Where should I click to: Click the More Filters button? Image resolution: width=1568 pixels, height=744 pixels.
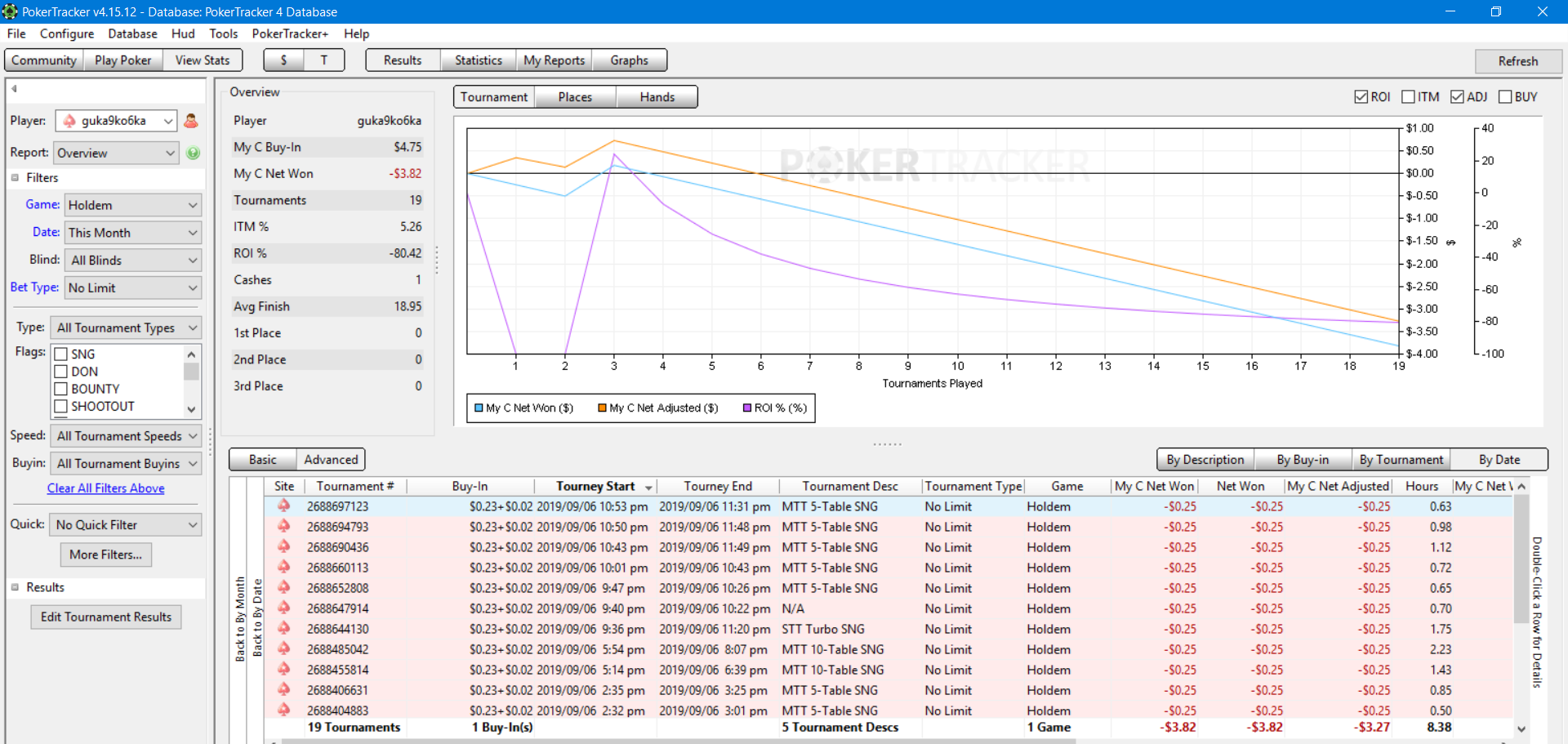pos(106,555)
